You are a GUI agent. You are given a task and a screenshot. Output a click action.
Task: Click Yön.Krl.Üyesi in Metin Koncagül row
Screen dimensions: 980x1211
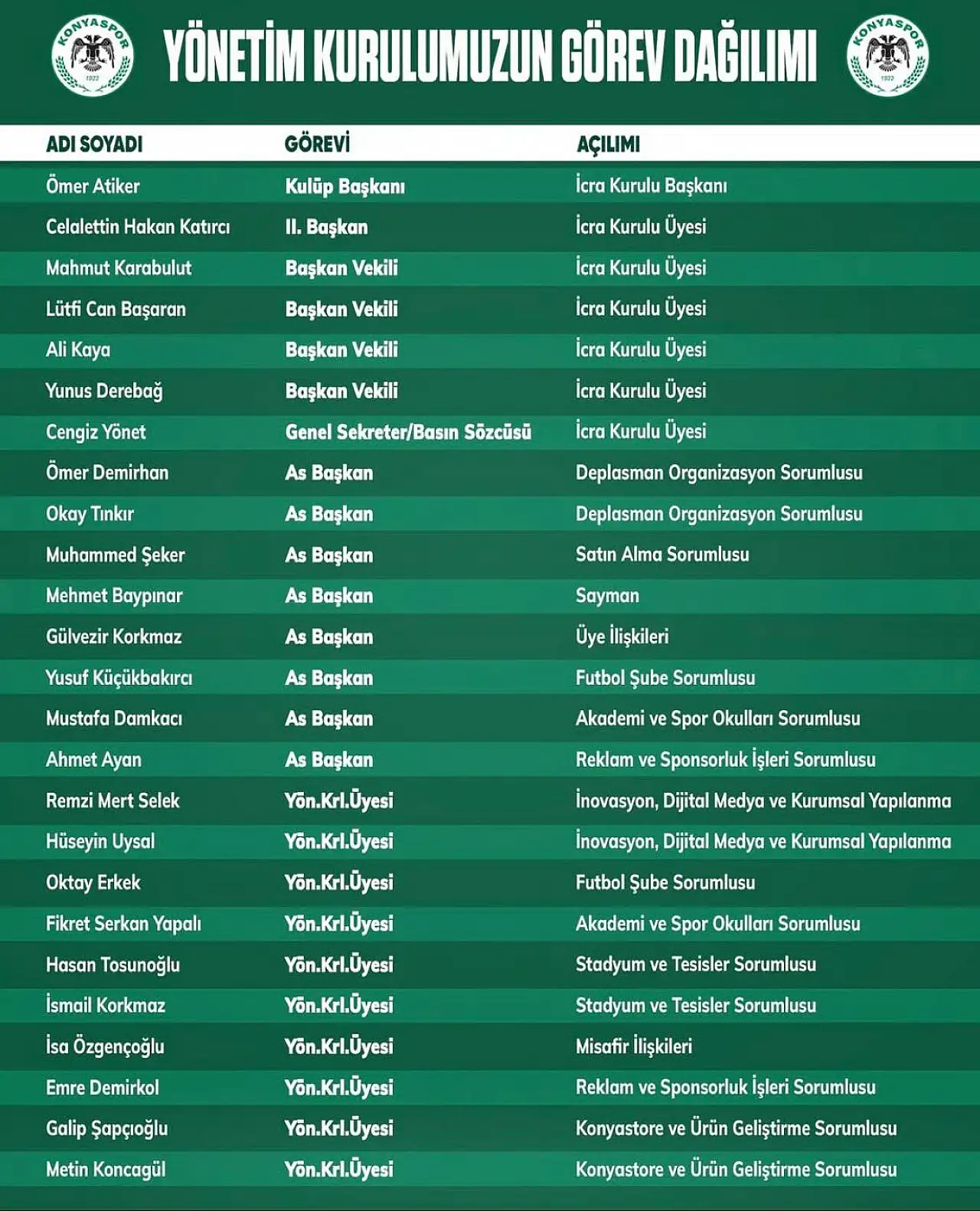(x=338, y=1170)
